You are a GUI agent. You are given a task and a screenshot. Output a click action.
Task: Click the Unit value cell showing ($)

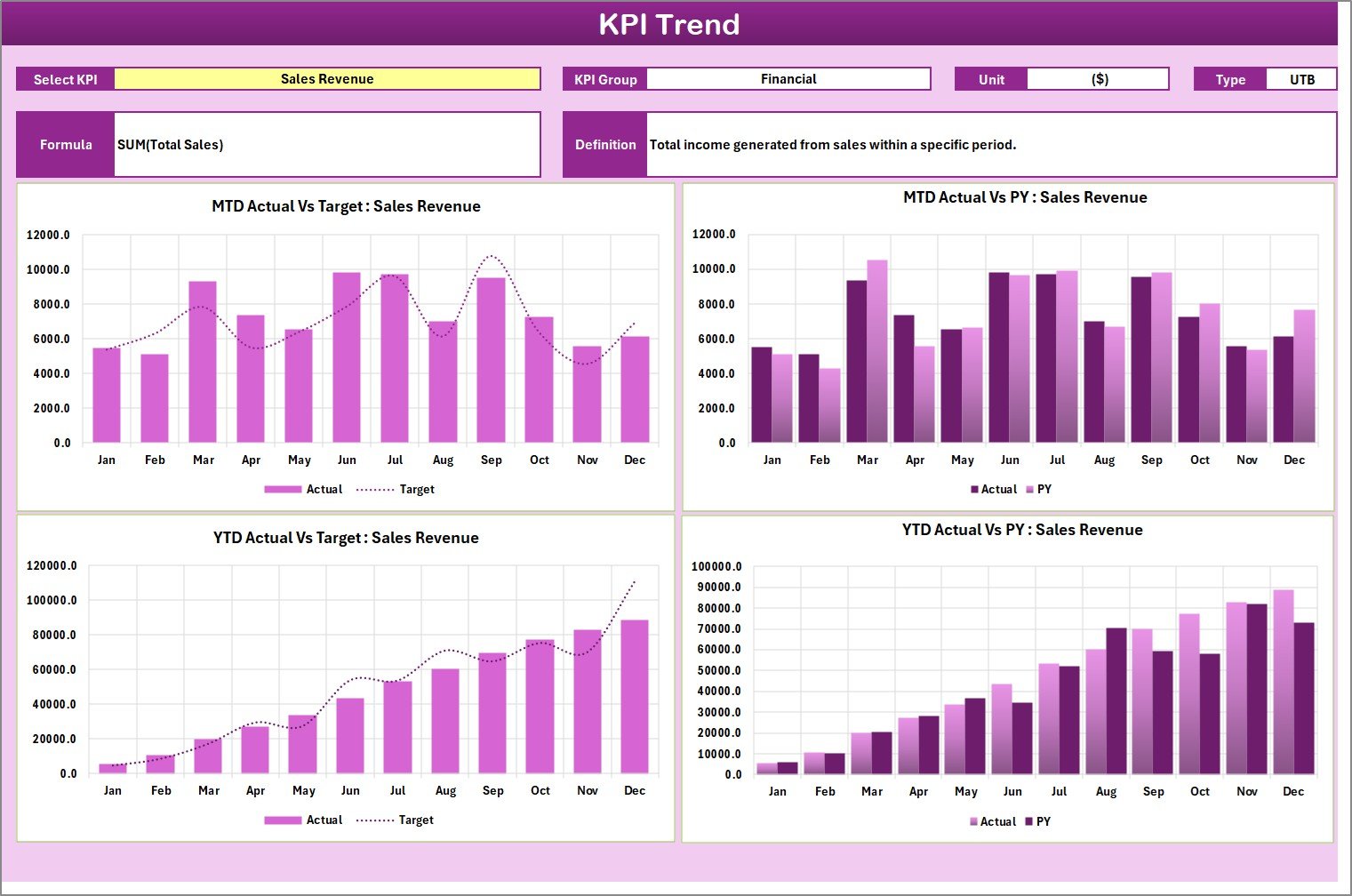point(1099,79)
